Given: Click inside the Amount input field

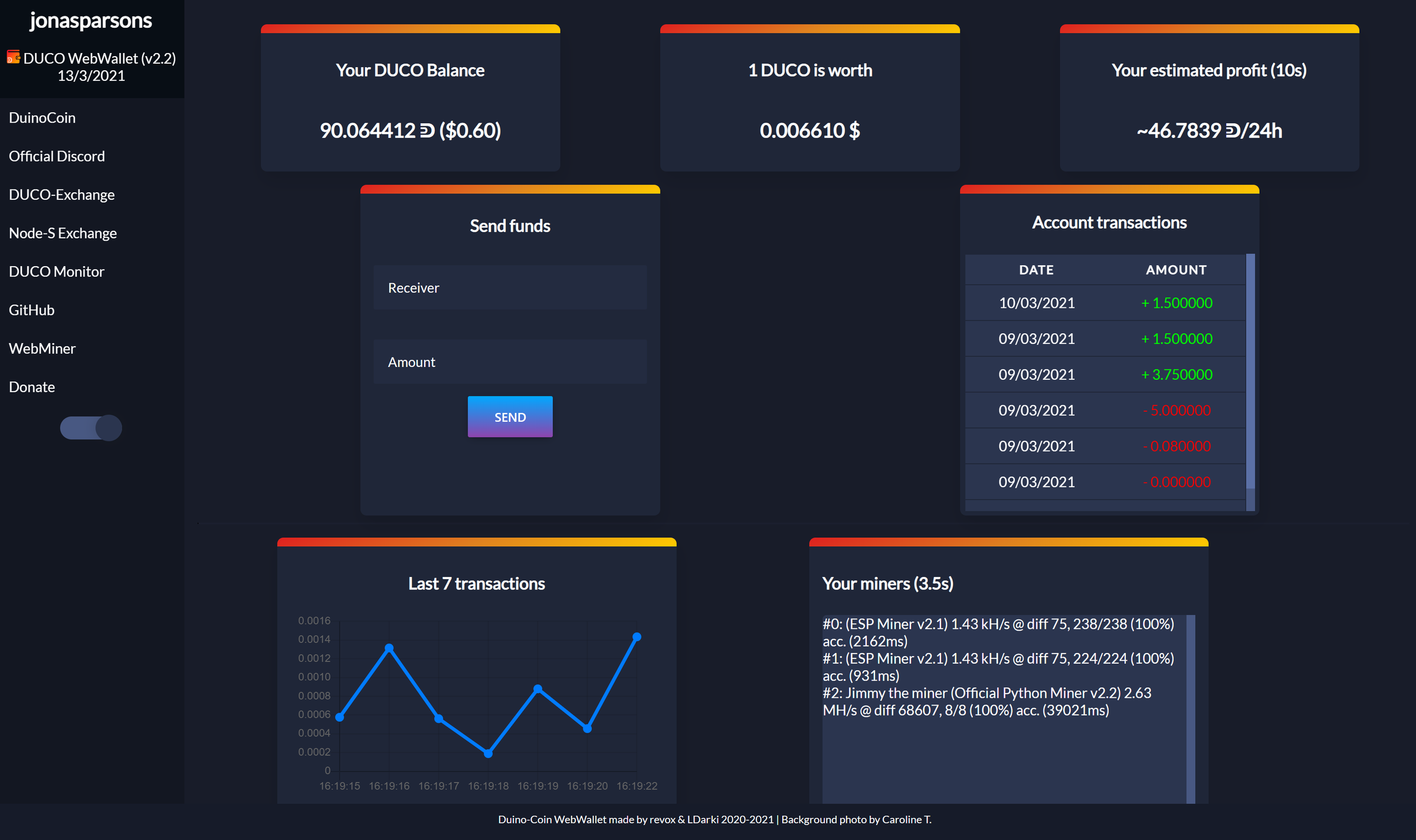Looking at the screenshot, I should point(509,362).
